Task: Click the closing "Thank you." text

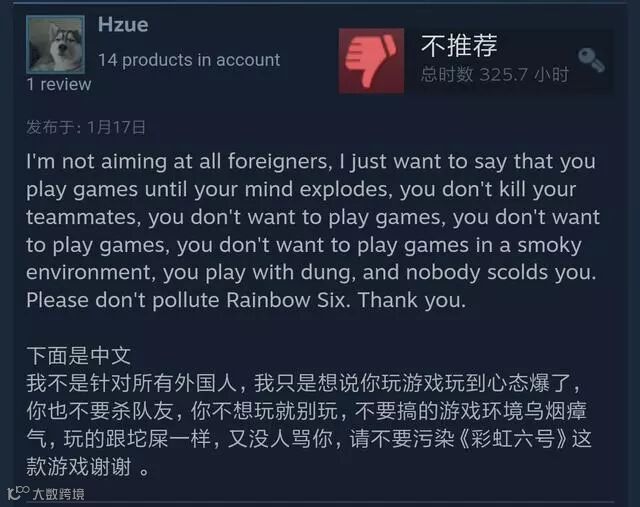Action: coord(412,300)
